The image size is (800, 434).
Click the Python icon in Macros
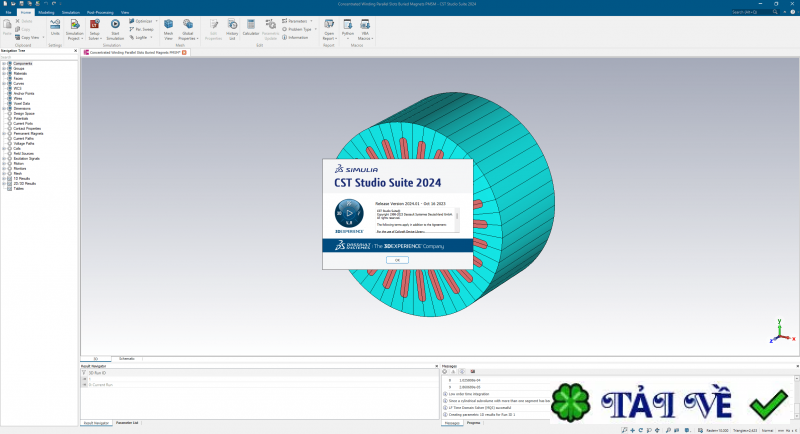(x=348, y=26)
